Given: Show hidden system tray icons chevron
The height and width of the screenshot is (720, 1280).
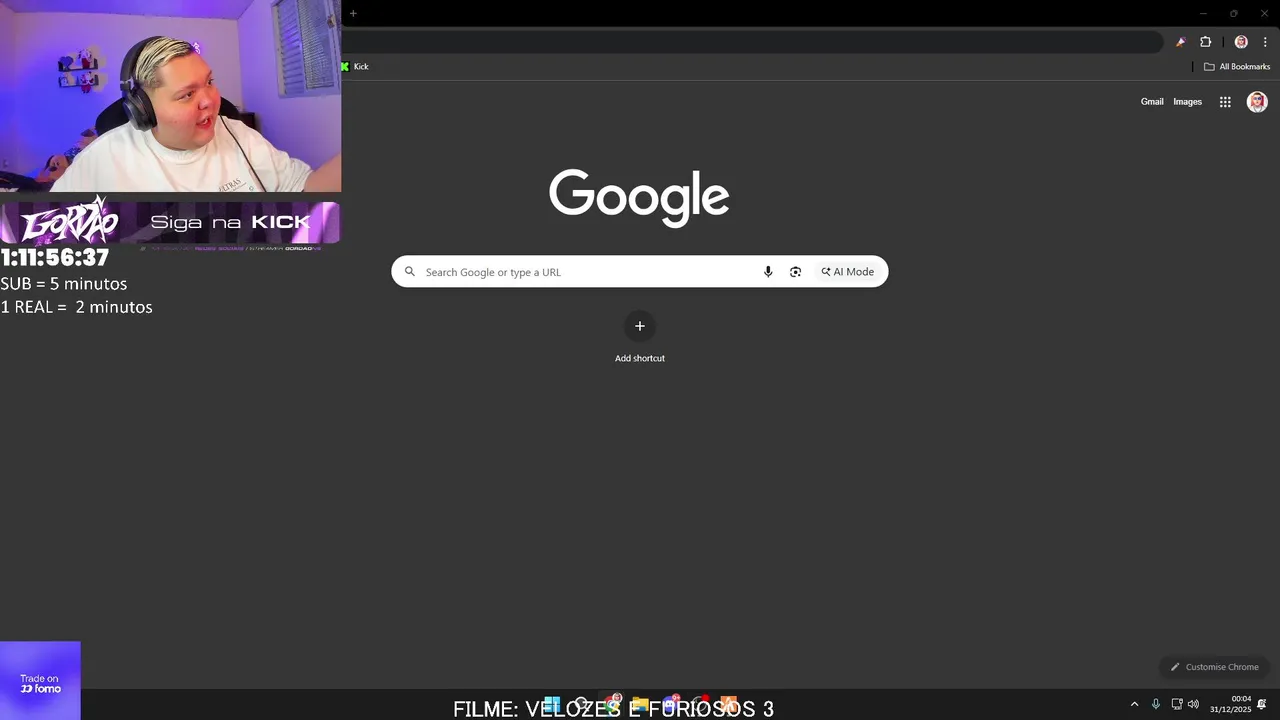Looking at the screenshot, I should tap(1134, 704).
